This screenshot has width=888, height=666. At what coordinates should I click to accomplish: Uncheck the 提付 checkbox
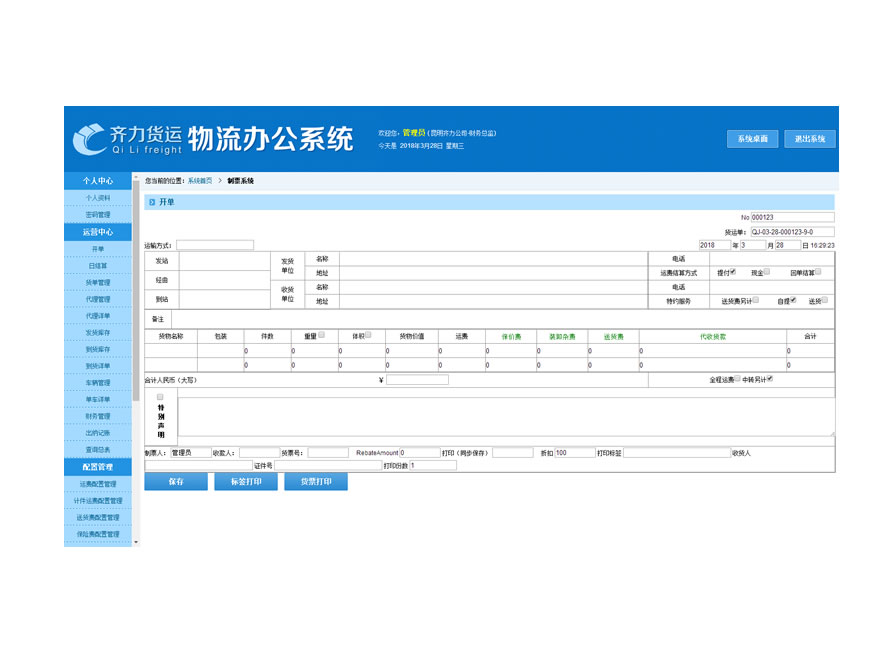(733, 271)
